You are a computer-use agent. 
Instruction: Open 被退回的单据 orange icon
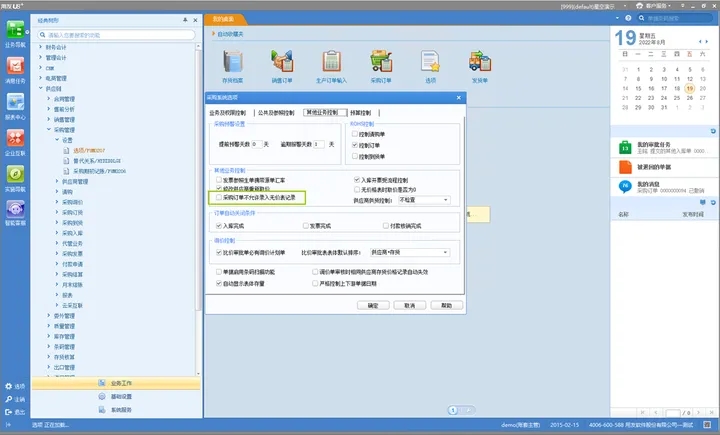pyautogui.click(x=625, y=167)
